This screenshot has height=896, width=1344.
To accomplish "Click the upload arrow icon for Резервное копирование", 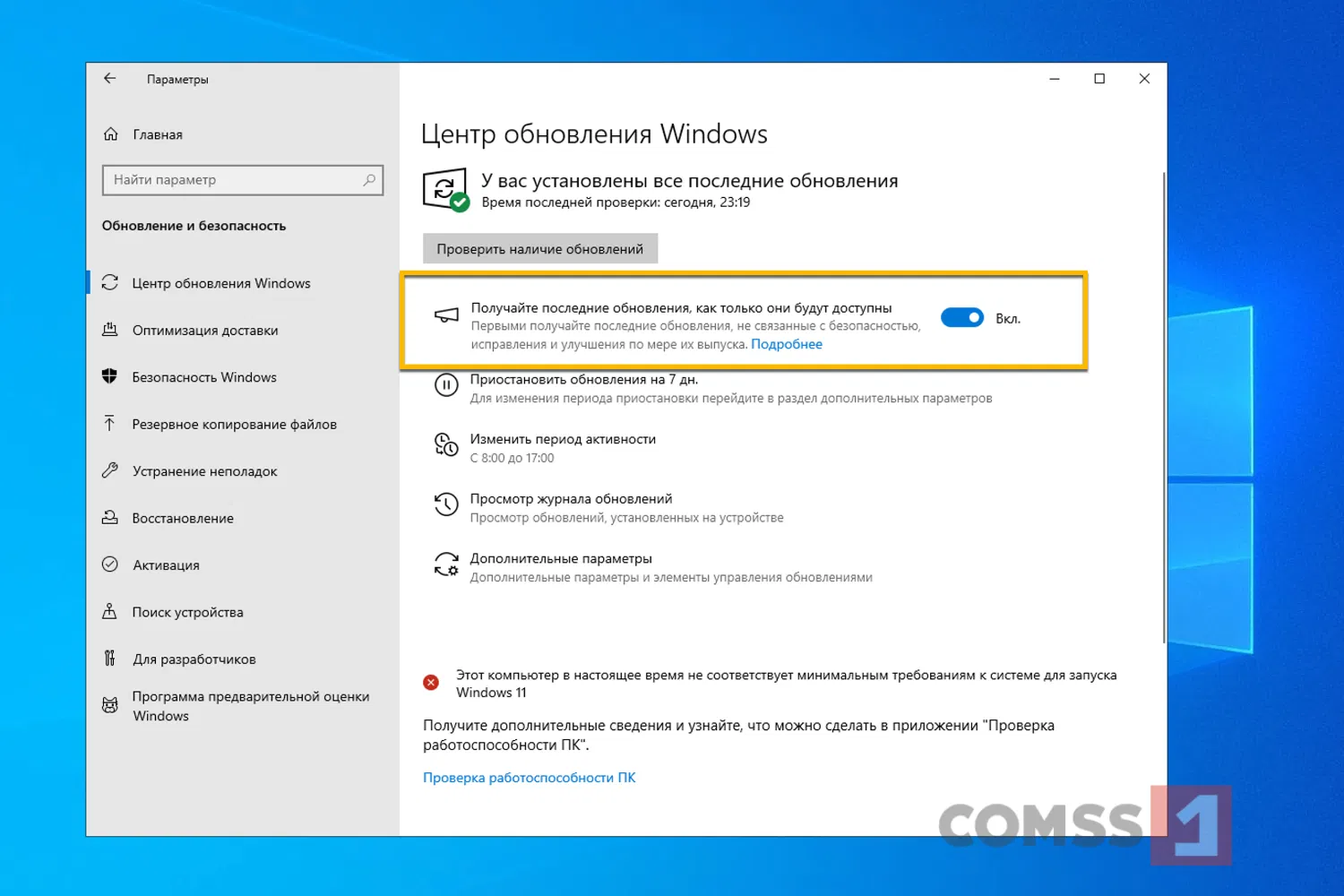I will (109, 424).
